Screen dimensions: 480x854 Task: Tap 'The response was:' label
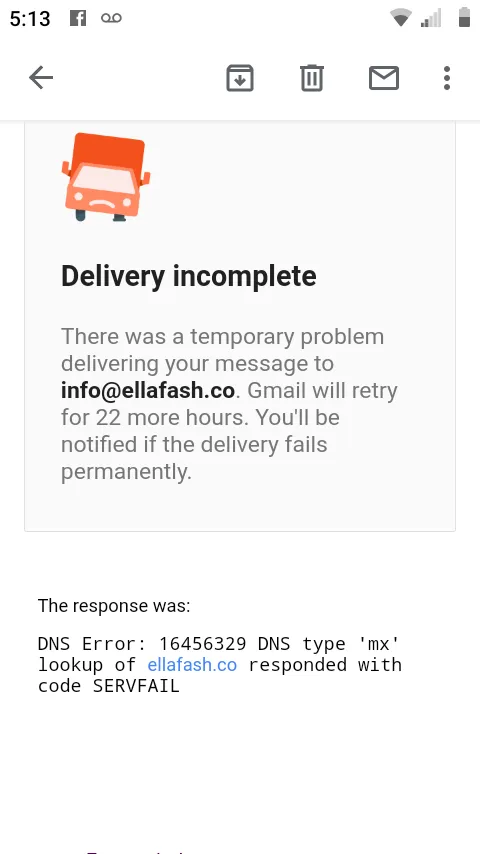pyautogui.click(x=114, y=605)
